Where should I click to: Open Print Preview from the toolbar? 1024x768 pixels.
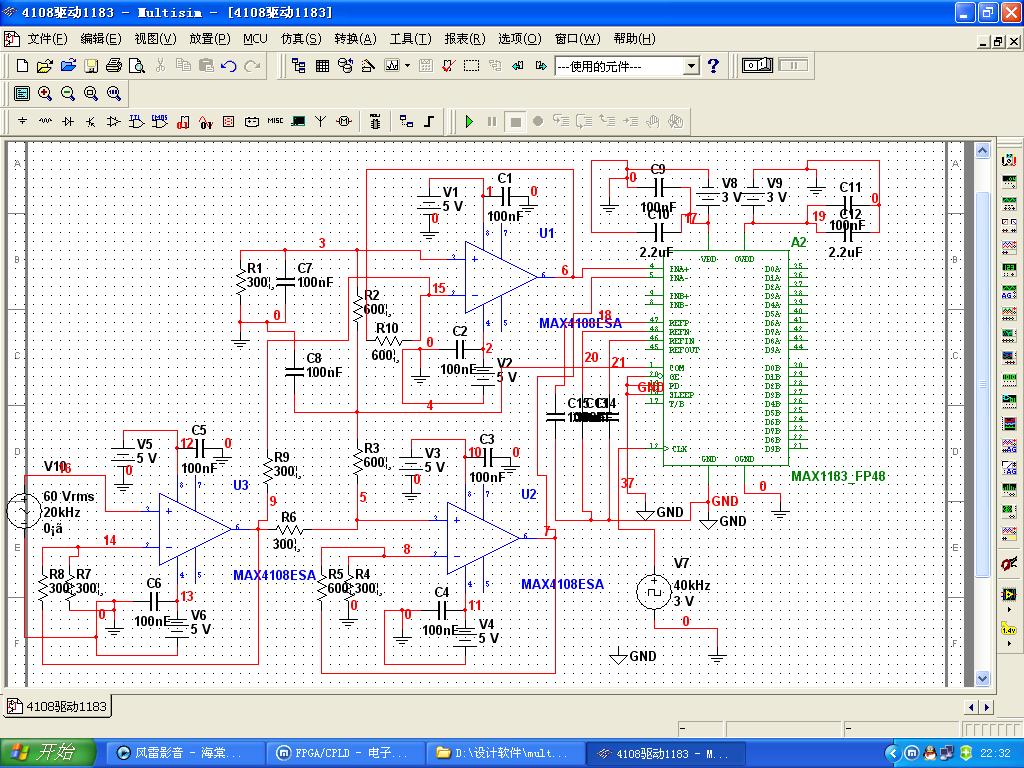tap(136, 66)
